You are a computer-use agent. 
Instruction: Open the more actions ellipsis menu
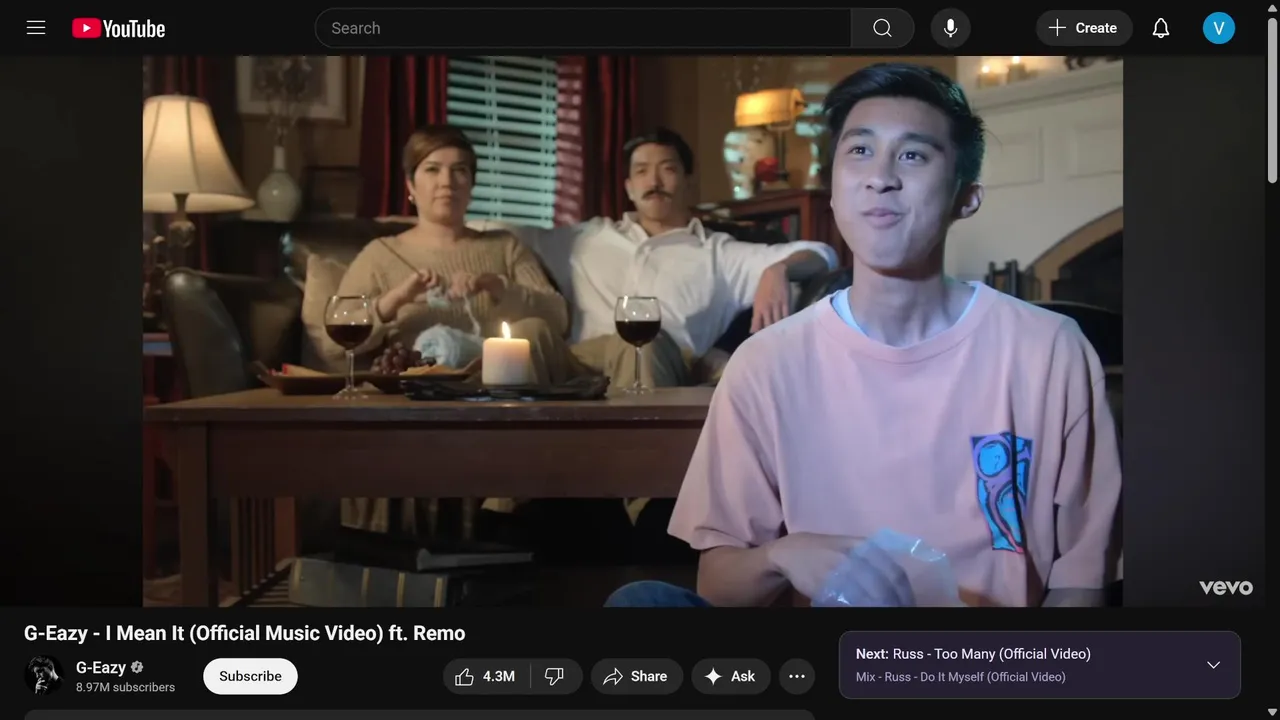coord(797,676)
